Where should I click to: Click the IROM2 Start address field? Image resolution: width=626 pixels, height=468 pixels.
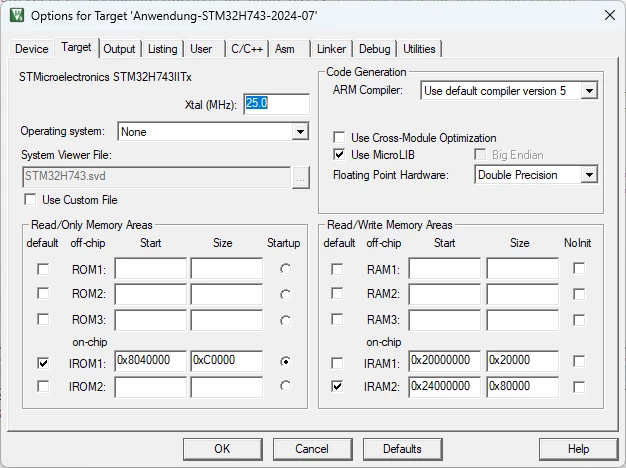click(151, 387)
